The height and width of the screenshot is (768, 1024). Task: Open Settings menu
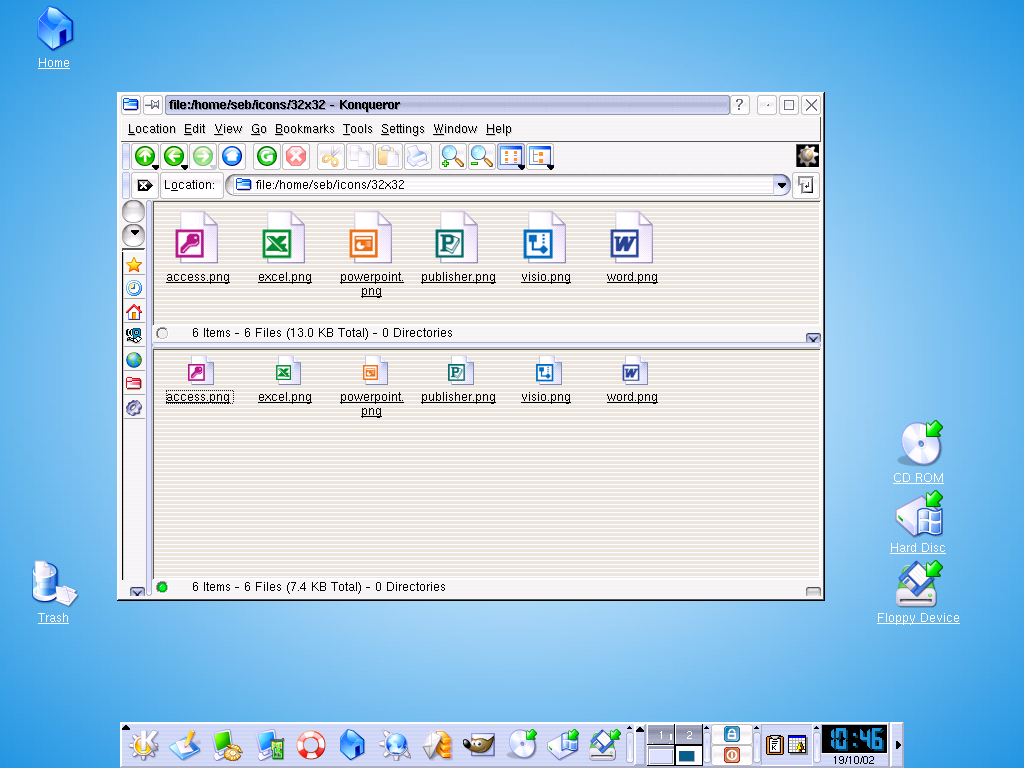(x=402, y=129)
